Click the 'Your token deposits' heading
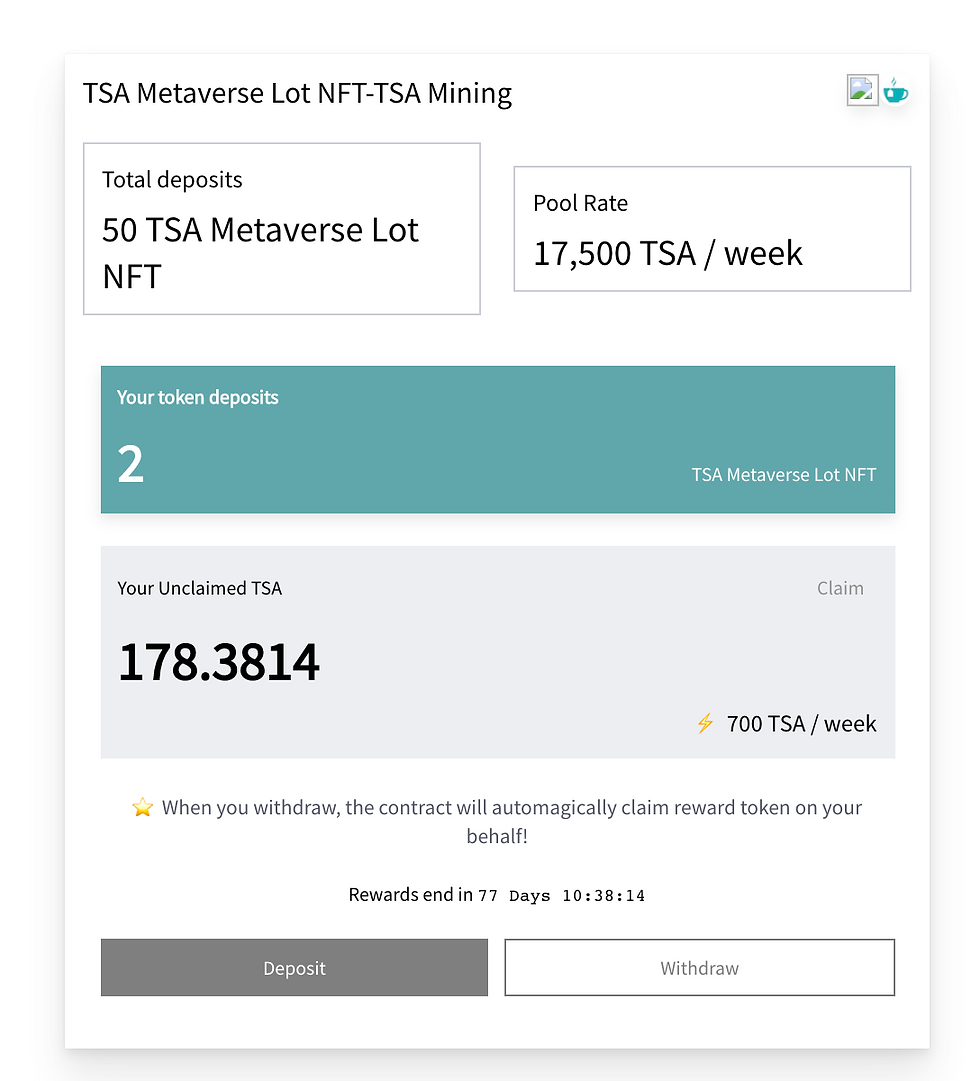Viewport: 980px width, 1081px height. 197,397
